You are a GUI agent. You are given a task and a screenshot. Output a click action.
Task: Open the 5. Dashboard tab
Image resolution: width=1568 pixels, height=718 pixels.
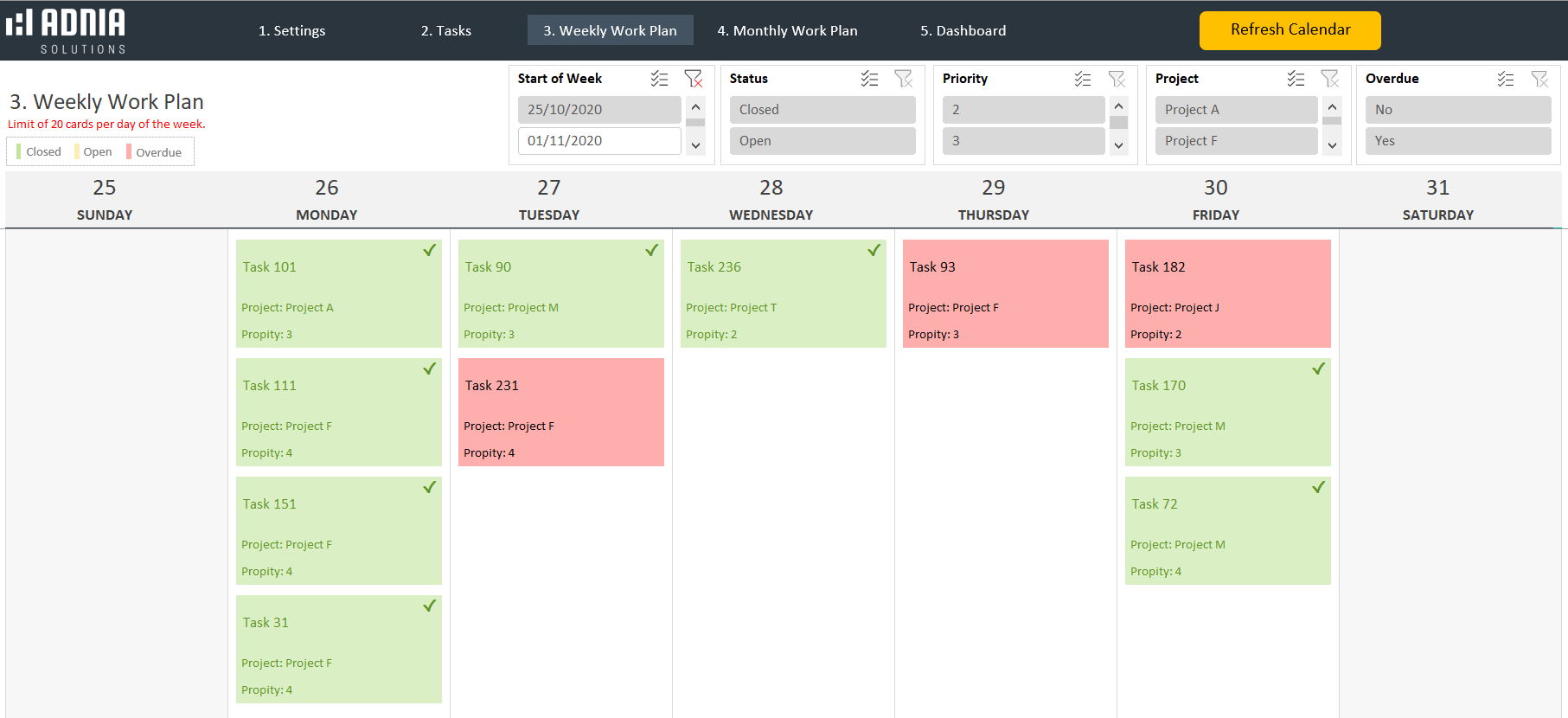tap(963, 30)
